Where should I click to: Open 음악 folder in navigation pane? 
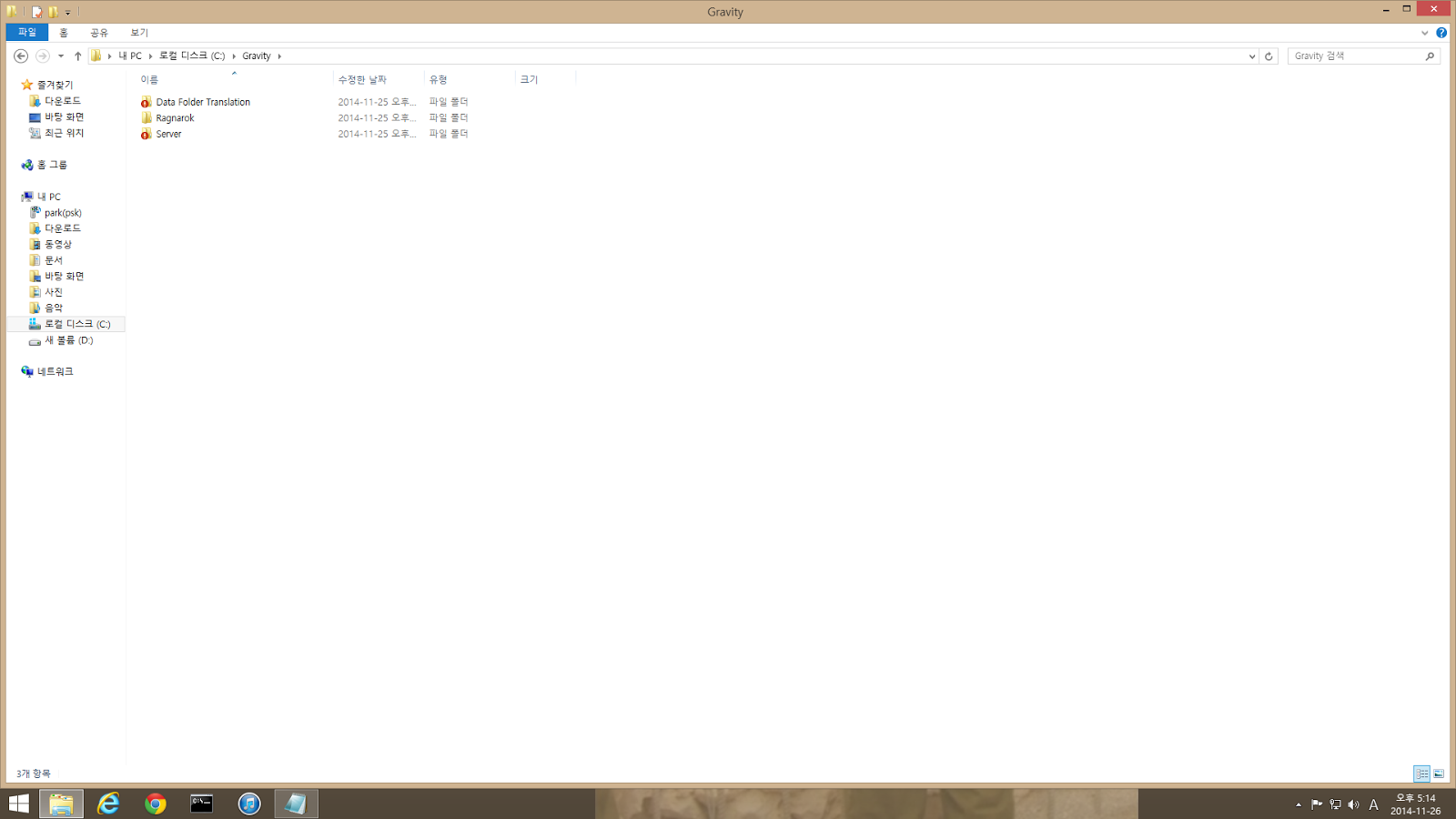tap(54, 308)
